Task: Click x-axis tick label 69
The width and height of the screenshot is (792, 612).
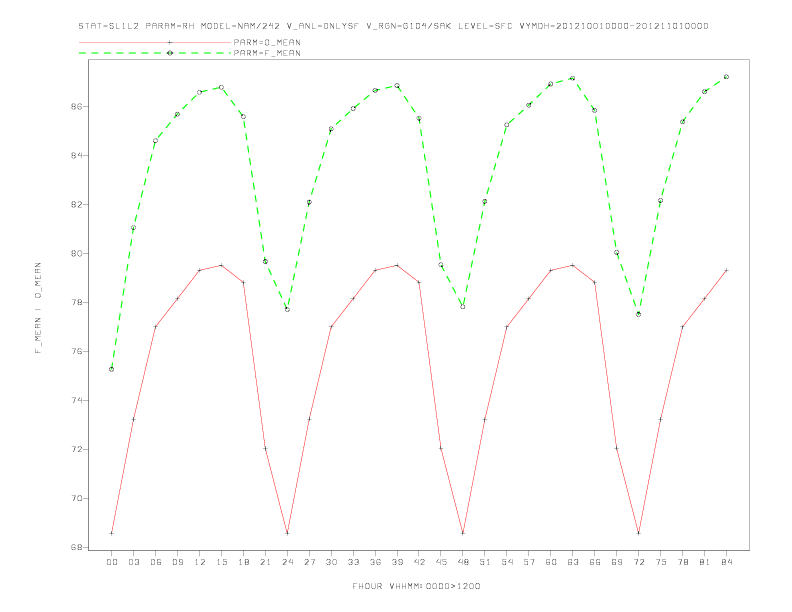Action: 617,562
